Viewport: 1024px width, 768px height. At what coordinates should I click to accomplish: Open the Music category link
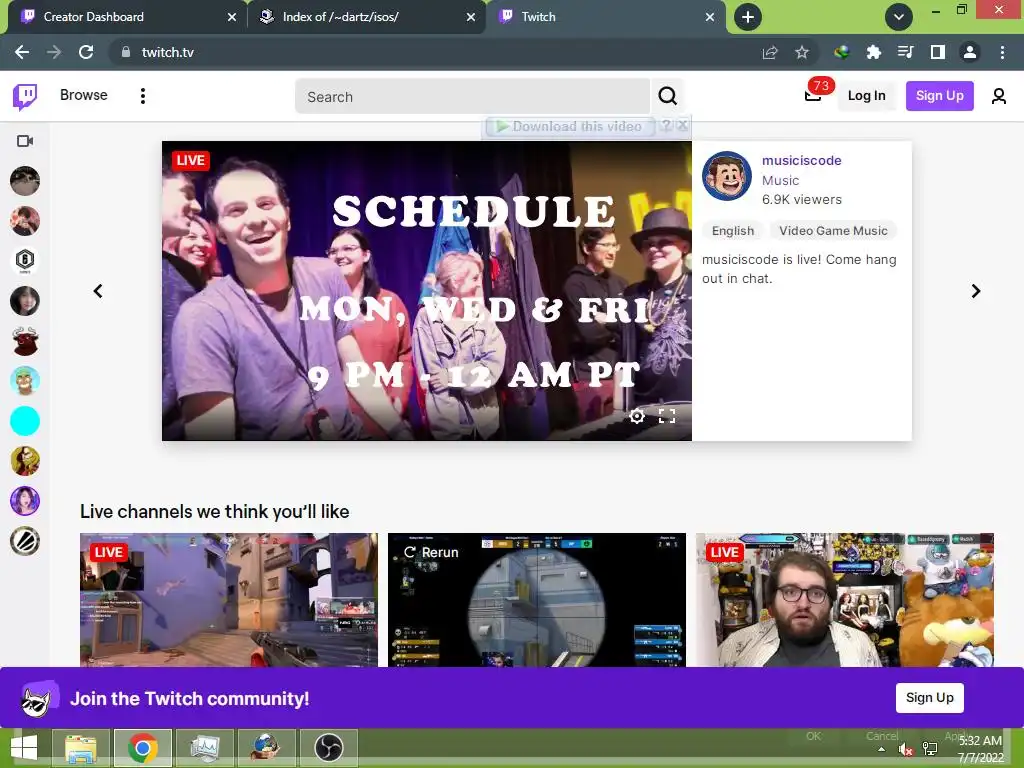pos(780,180)
